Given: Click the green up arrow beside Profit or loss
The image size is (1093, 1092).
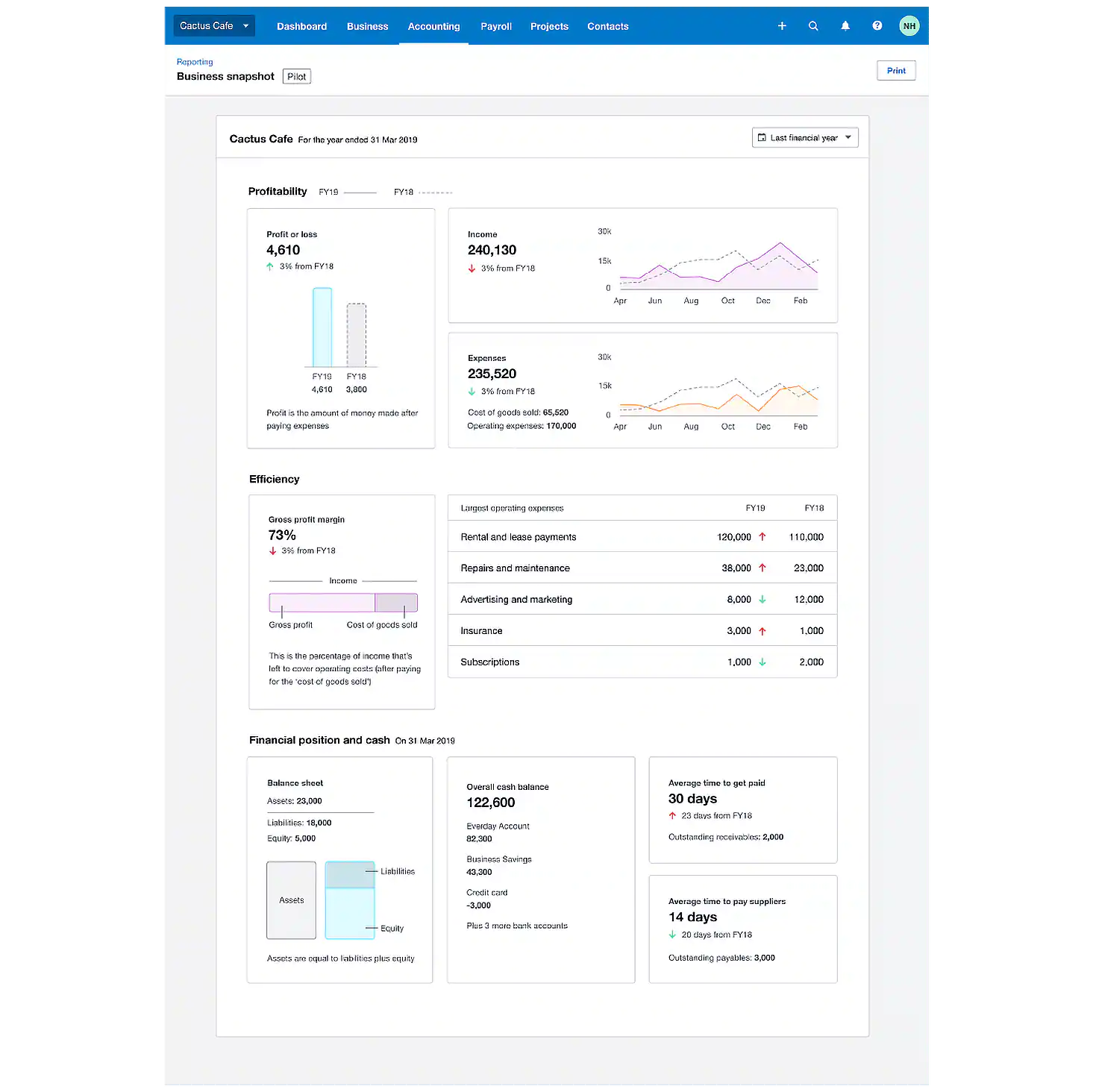Looking at the screenshot, I should [269, 266].
